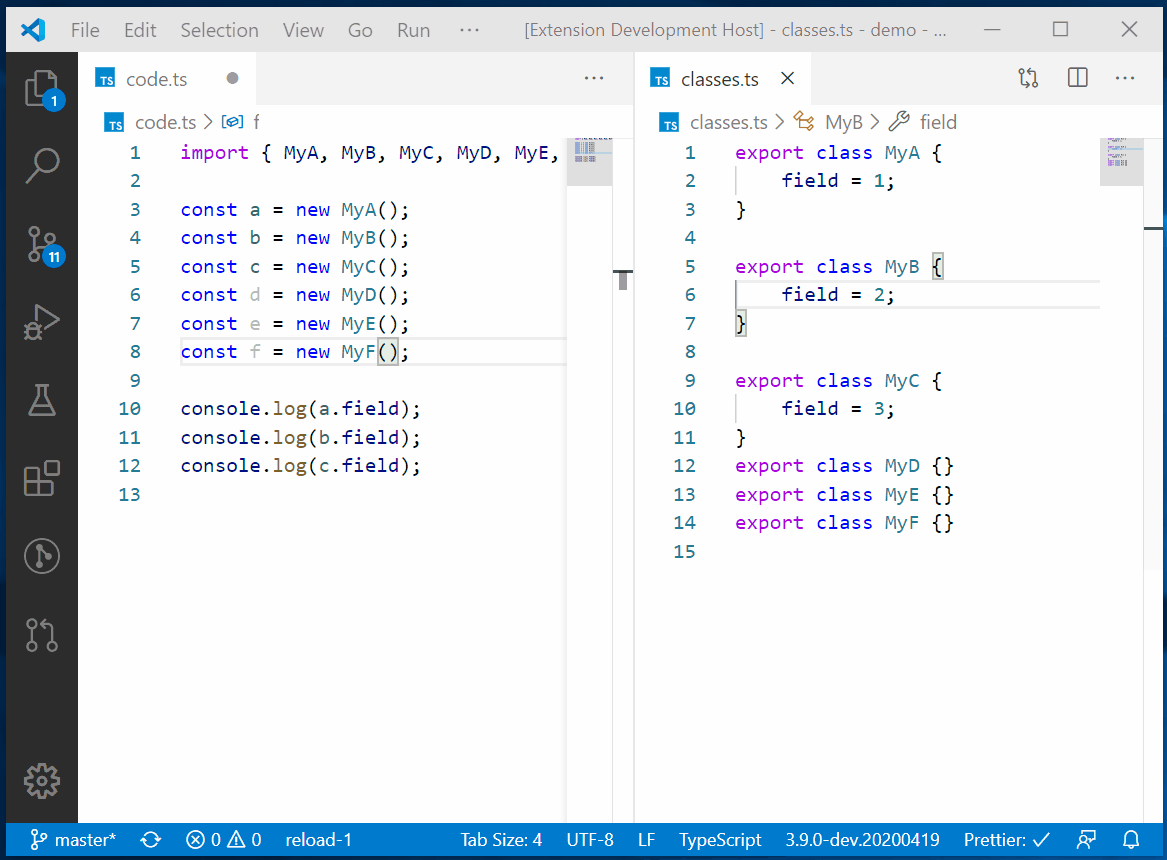This screenshot has height=860, width=1167.
Task: Select language mode TypeScript
Action: click(720, 840)
